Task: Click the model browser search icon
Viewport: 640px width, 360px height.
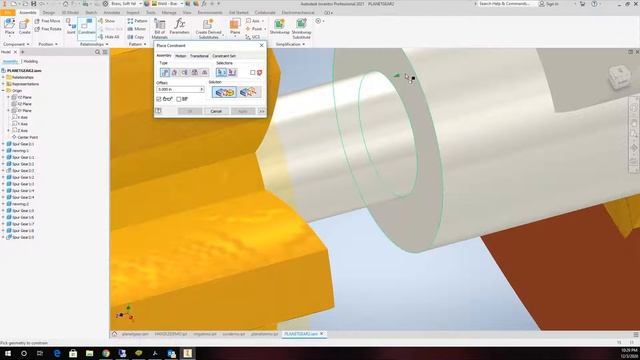Action: click(98, 52)
